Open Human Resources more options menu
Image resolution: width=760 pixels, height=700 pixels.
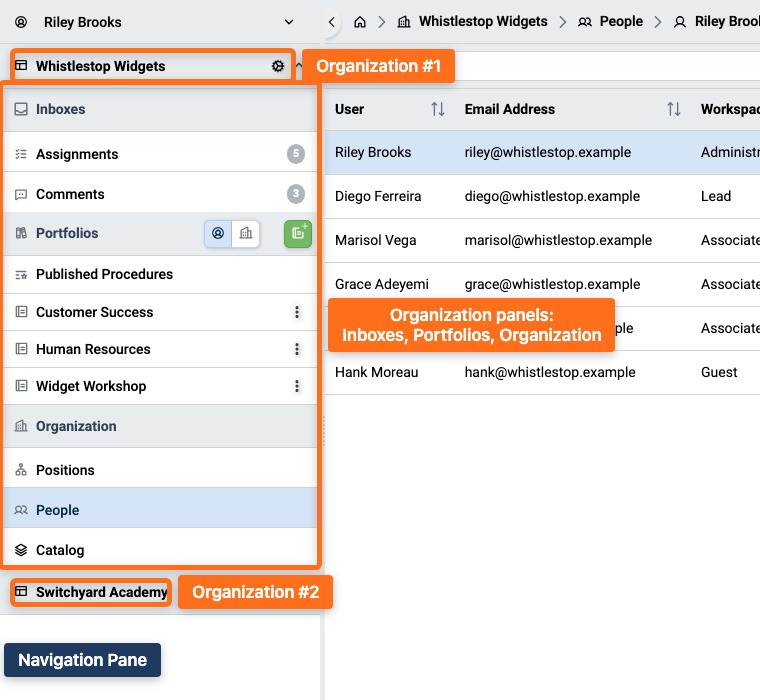coord(297,349)
